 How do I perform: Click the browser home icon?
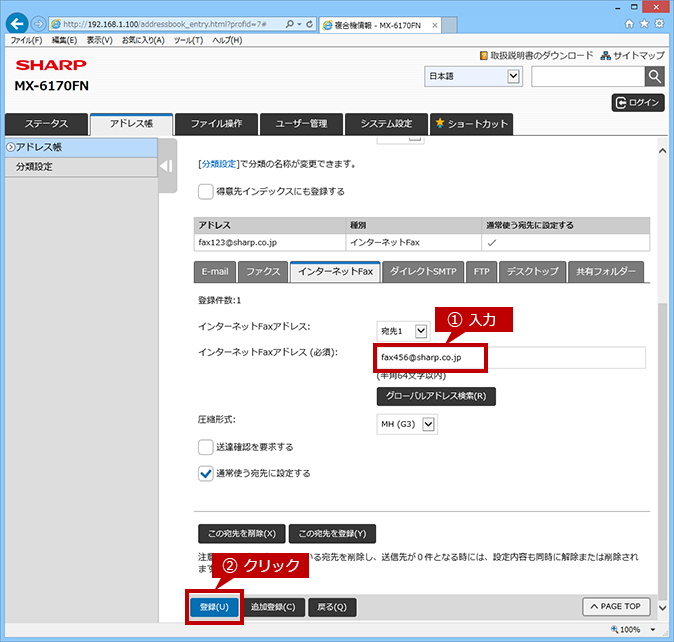click(x=629, y=24)
